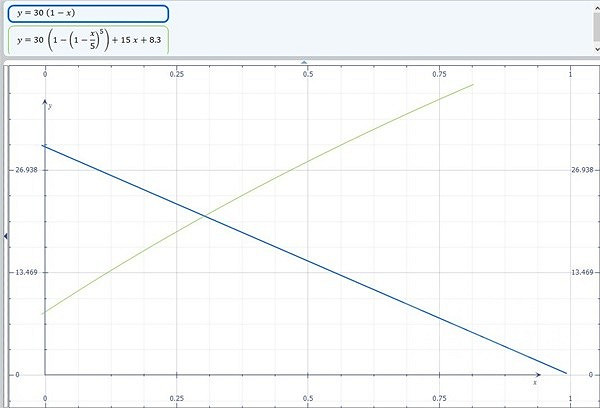Select the y = 30 (1 − x) equation
Viewport: 600px width, 408px height.
point(87,14)
